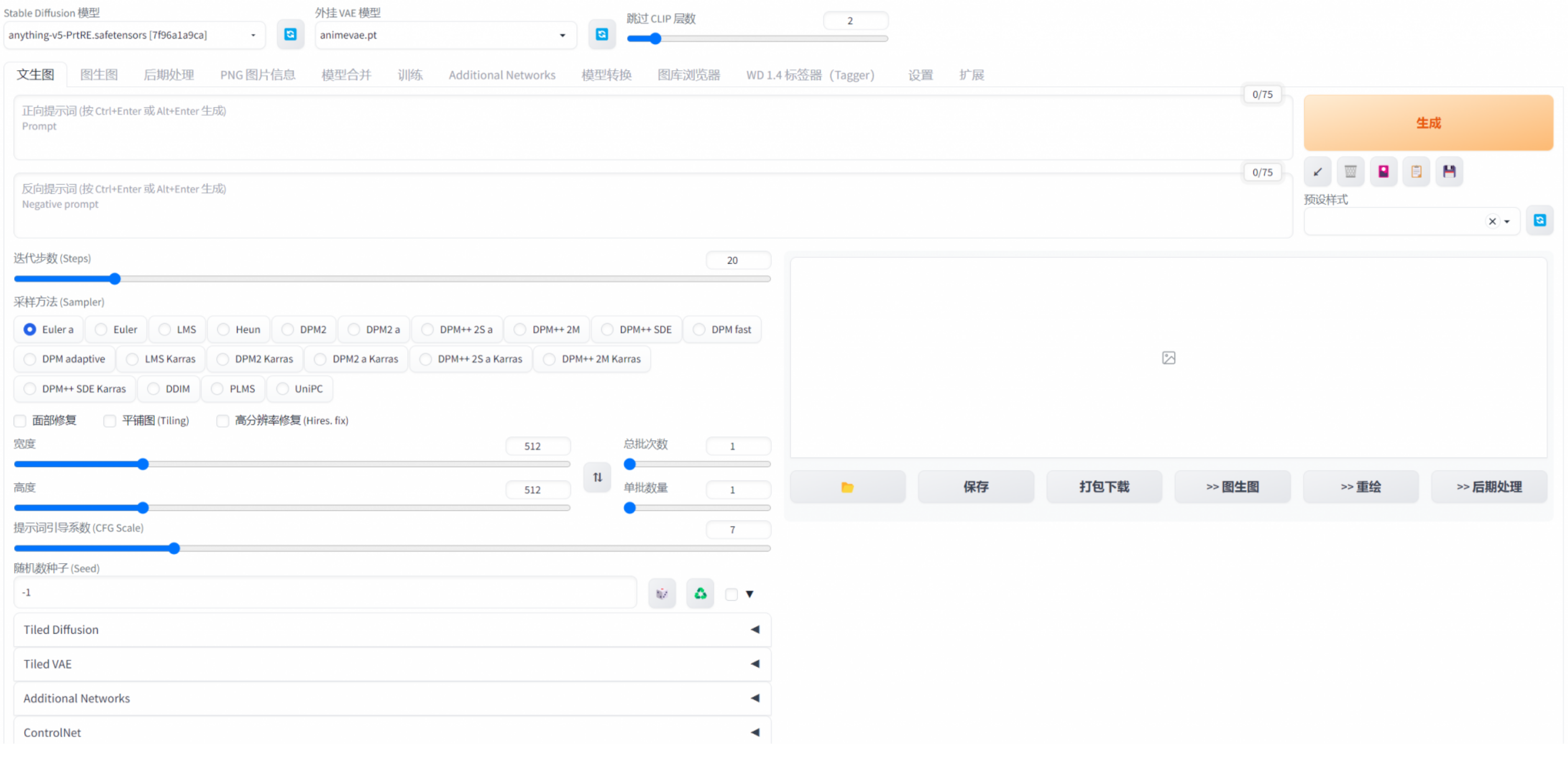Click the dice icon to randomize seed

click(662, 593)
